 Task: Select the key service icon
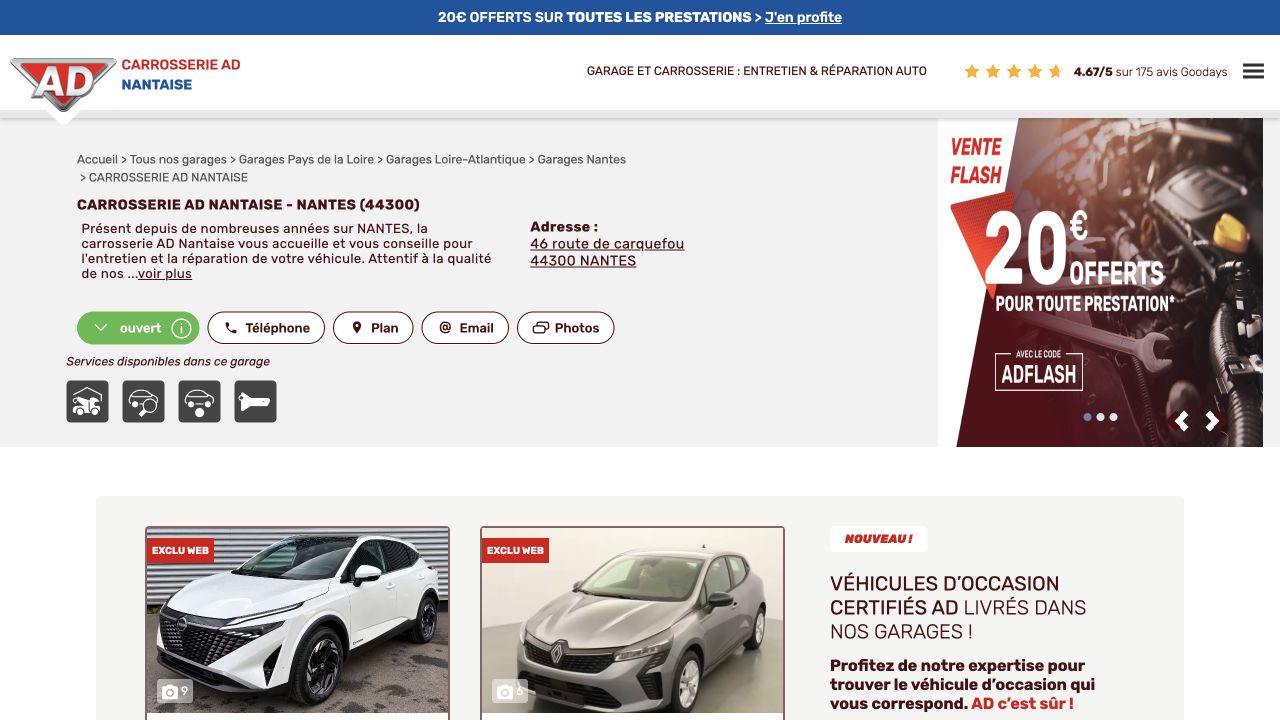256,402
